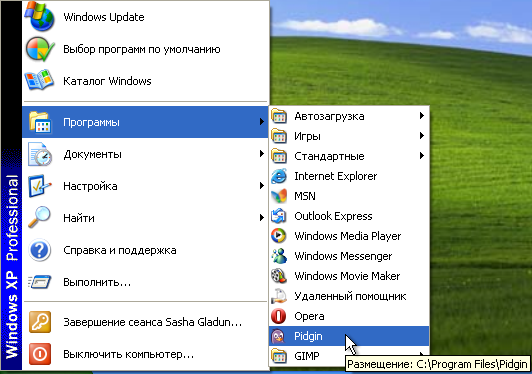
Task: Open the Каталог Windows entry
Action: (x=146, y=81)
